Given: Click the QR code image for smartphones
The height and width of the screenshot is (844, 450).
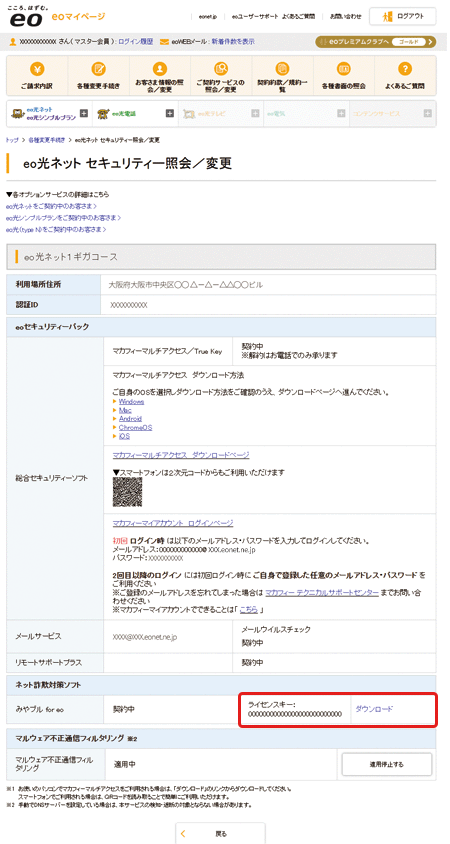Looking at the screenshot, I should tap(128, 493).
